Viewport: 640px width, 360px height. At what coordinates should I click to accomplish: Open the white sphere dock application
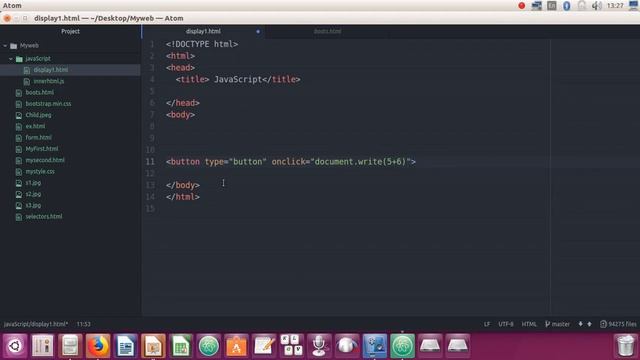click(347, 346)
